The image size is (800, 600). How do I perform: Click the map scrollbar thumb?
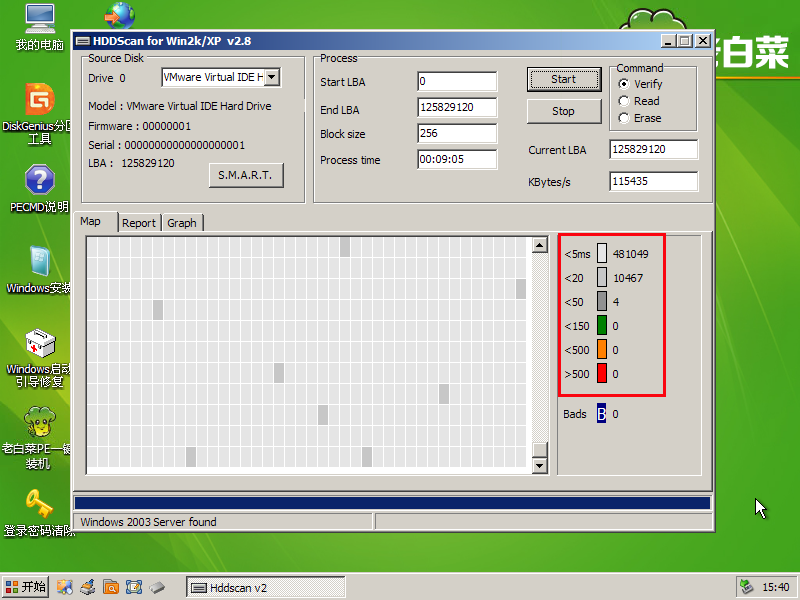coord(539,449)
